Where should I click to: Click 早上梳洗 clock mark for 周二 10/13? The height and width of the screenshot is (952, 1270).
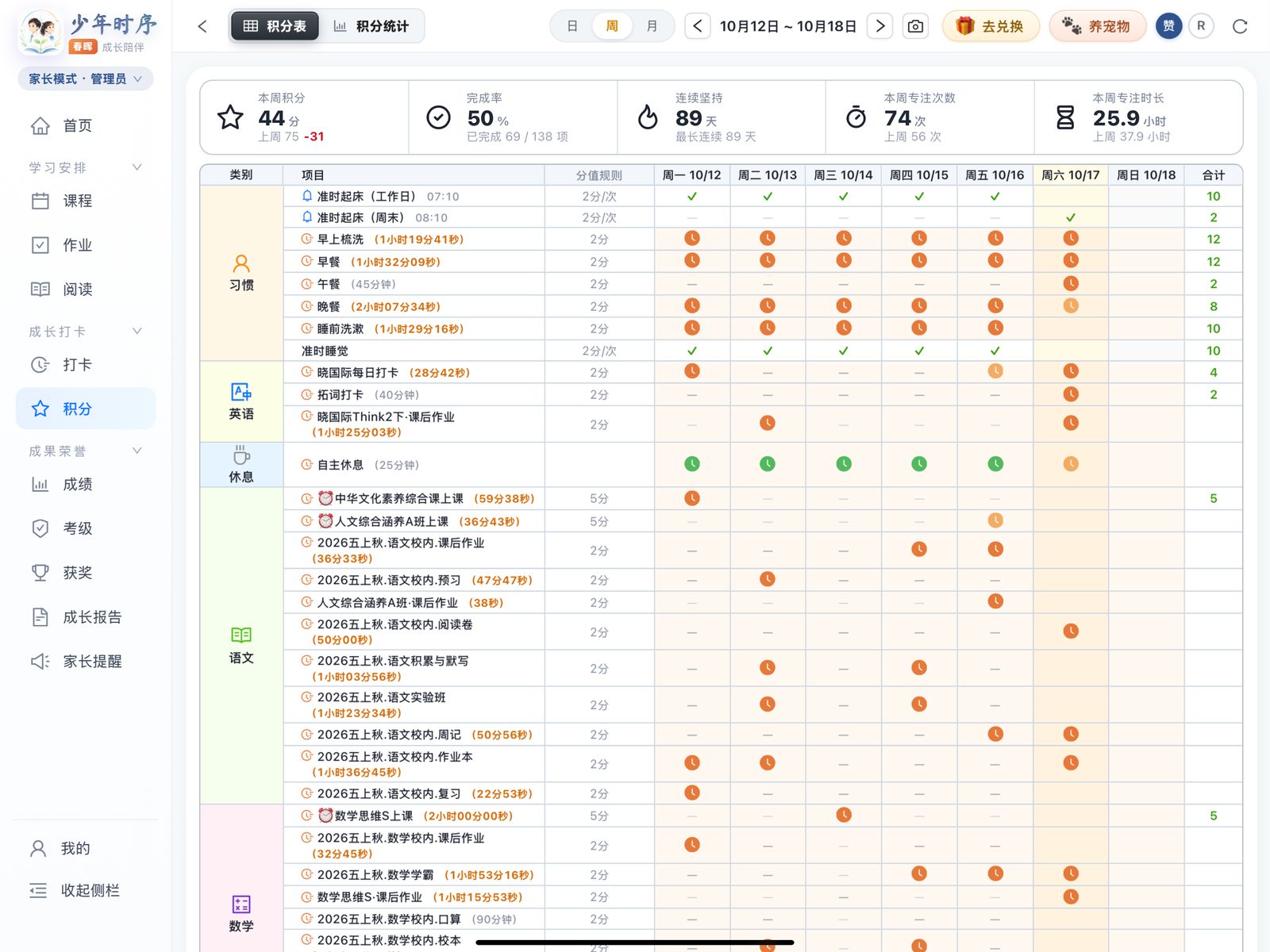pyautogui.click(x=768, y=238)
